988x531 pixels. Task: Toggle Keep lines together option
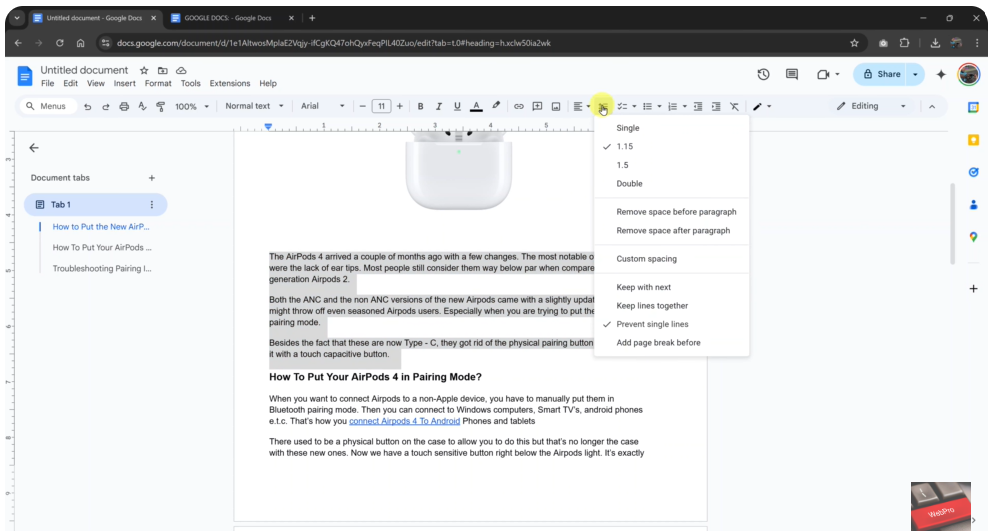[x=672, y=305]
